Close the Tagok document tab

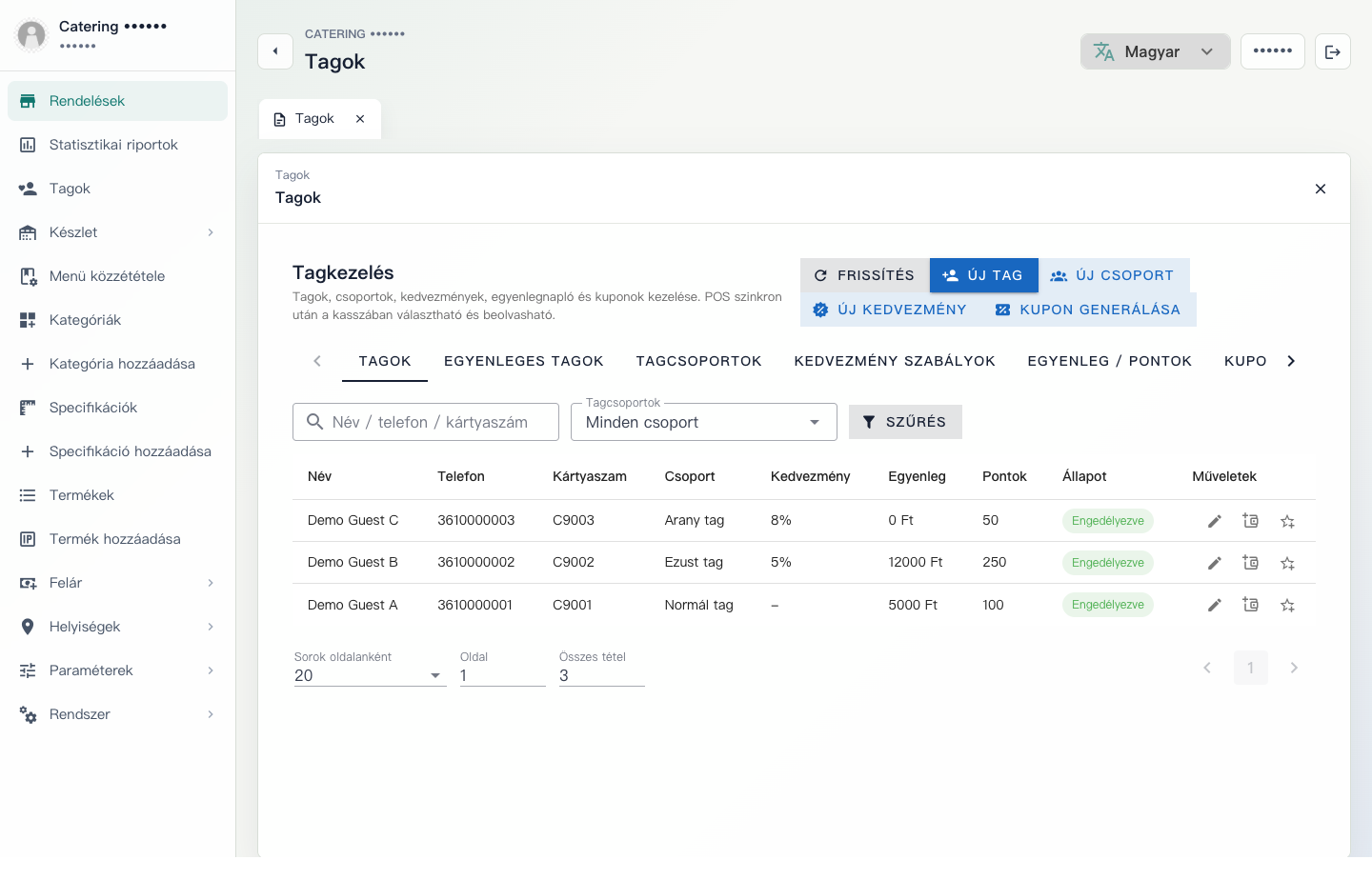(x=360, y=119)
